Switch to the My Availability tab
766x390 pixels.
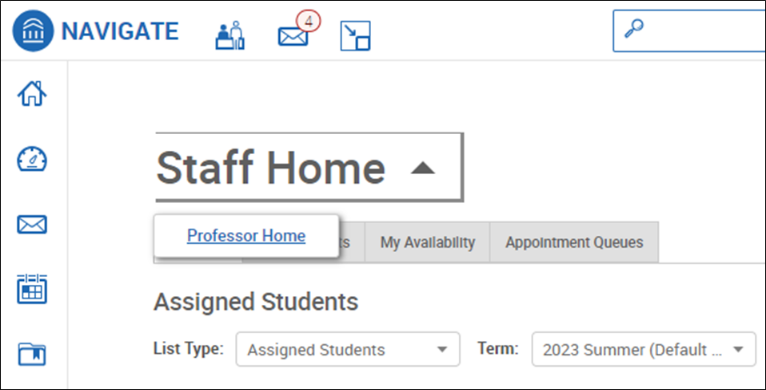[427, 242]
